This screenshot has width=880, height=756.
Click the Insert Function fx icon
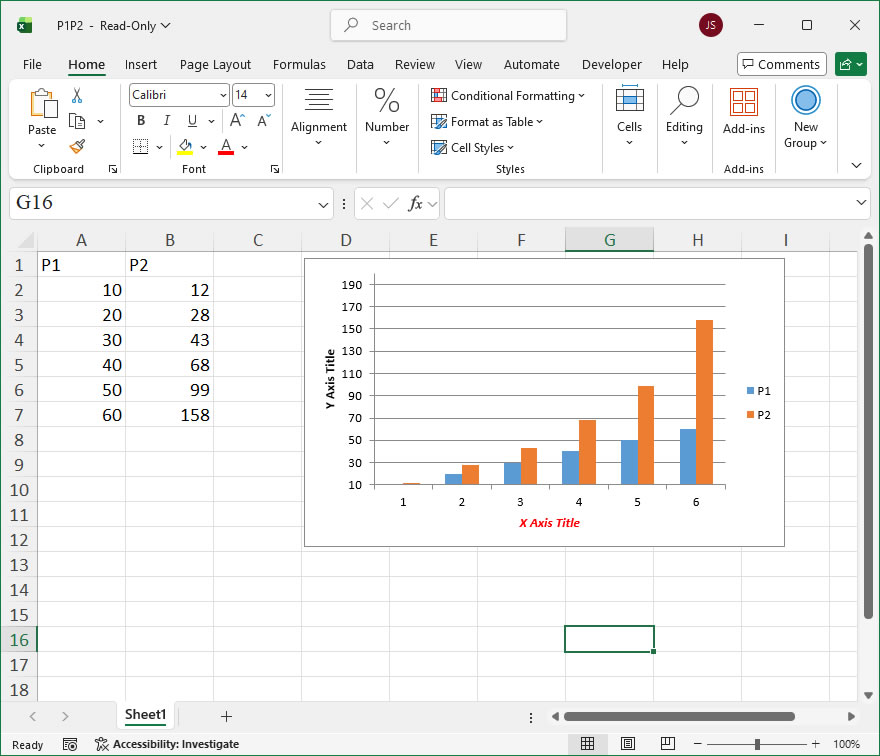tap(416, 203)
